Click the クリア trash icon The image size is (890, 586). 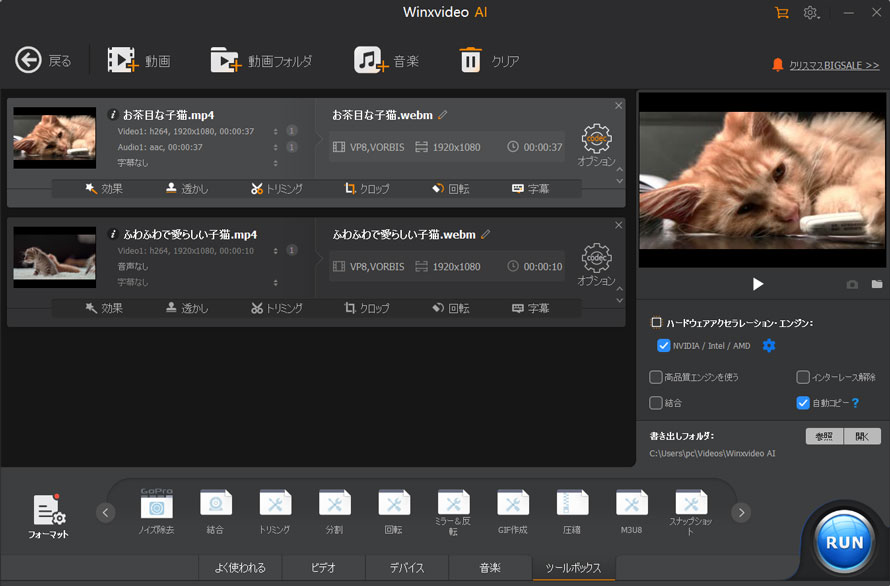pyautogui.click(x=470, y=60)
